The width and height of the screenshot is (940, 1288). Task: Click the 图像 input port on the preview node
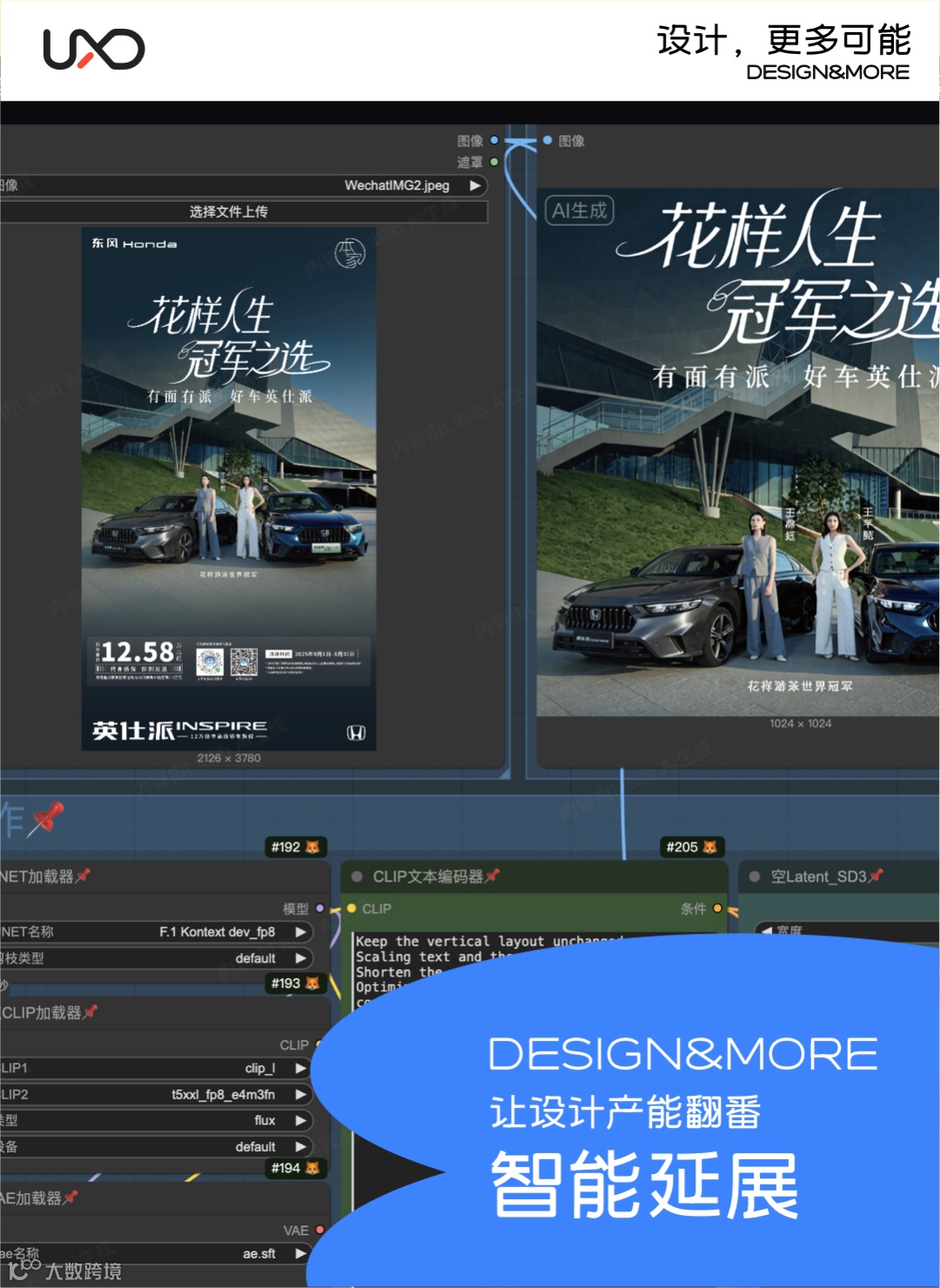tap(547, 140)
